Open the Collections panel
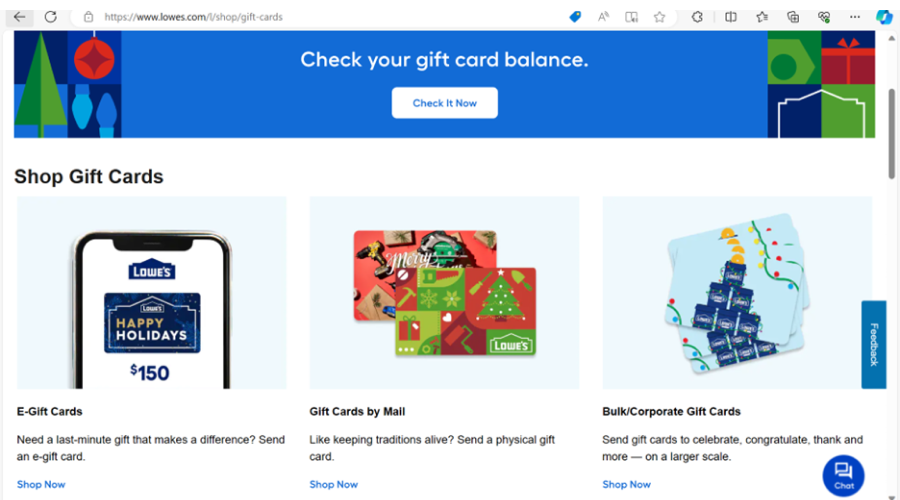The height and width of the screenshot is (500, 900). coord(793,17)
